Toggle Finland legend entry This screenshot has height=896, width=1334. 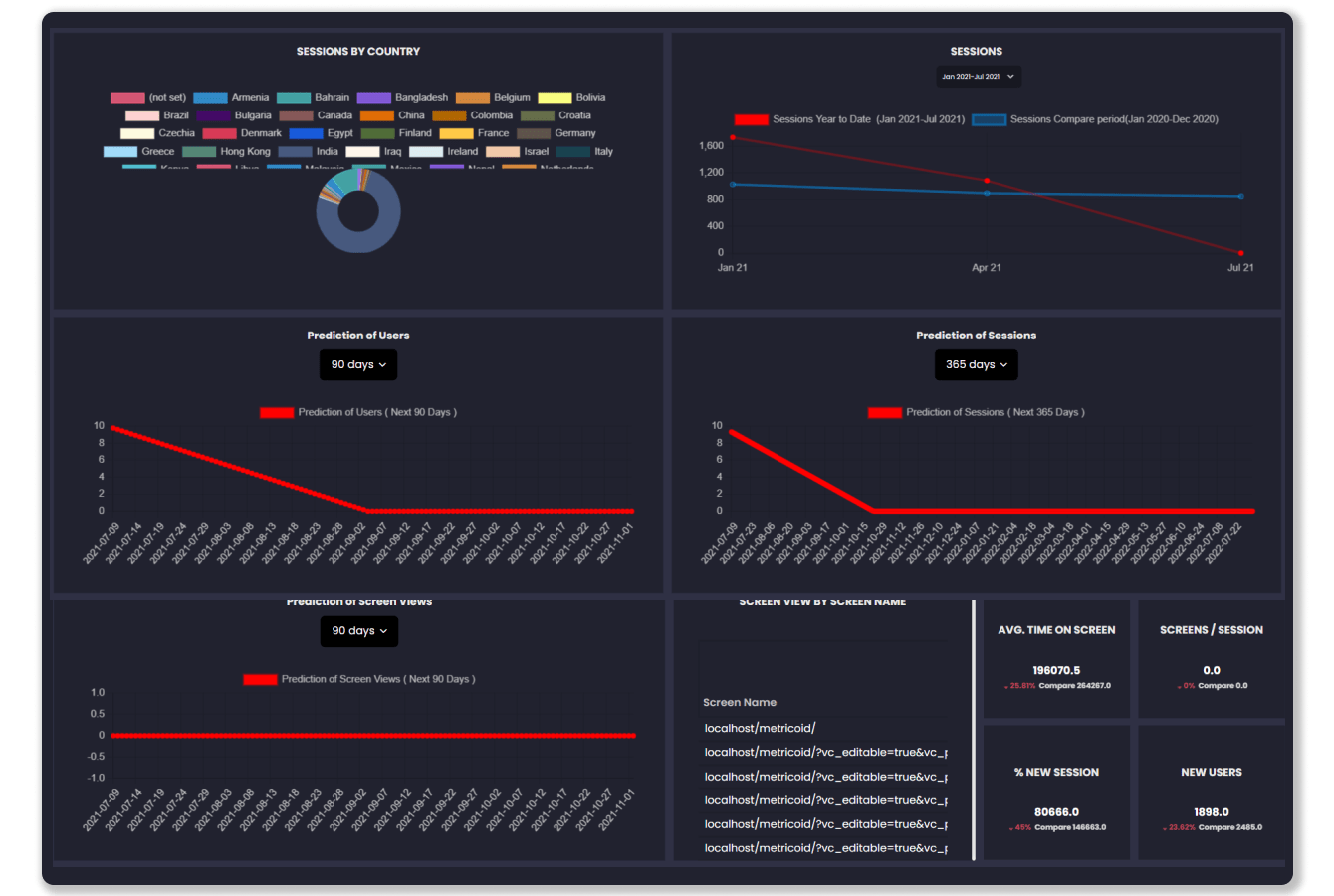pos(396,133)
